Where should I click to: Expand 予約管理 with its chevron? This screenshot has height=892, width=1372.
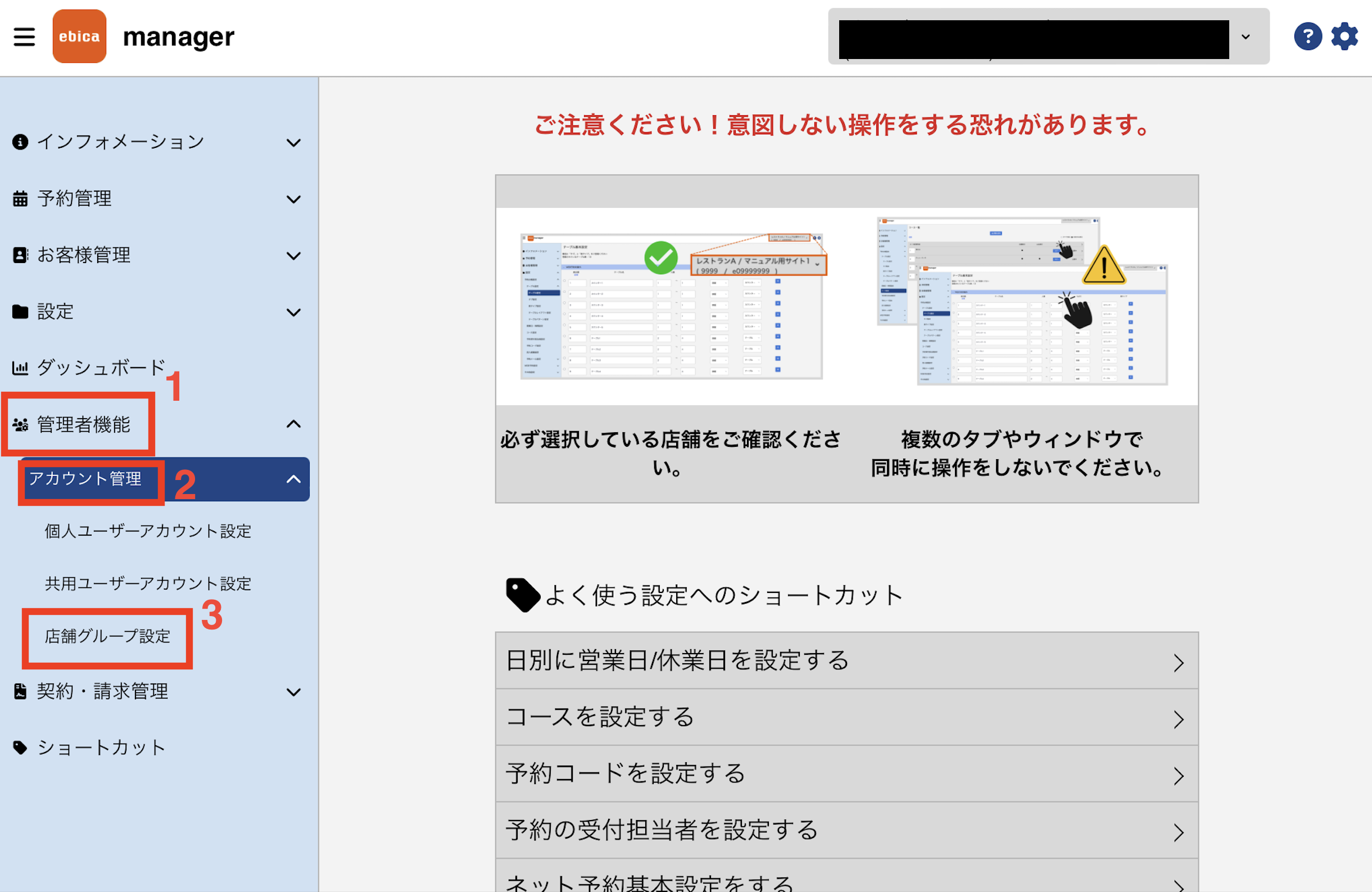click(294, 199)
